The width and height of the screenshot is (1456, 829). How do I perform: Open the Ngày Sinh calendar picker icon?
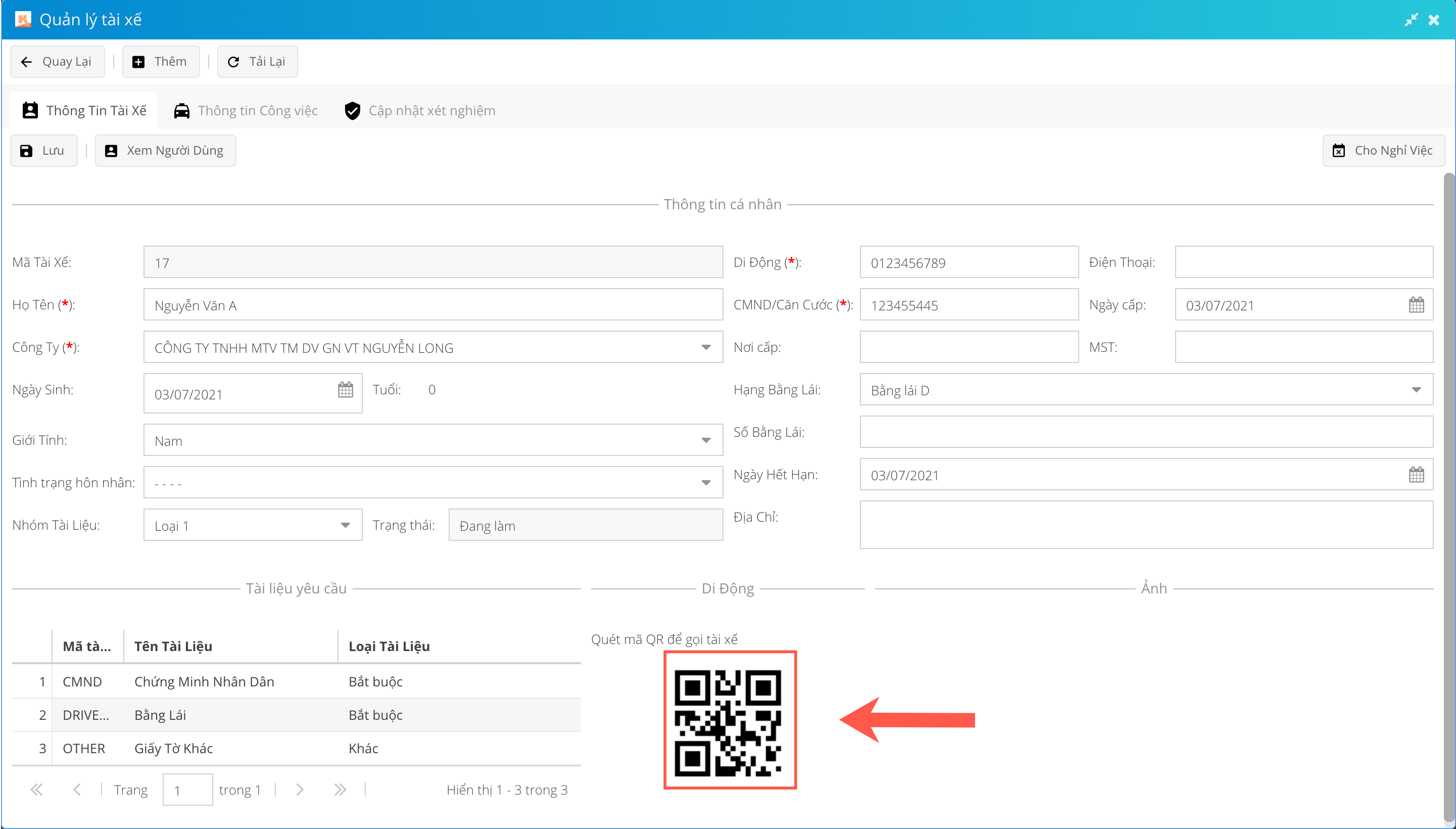[x=346, y=390]
